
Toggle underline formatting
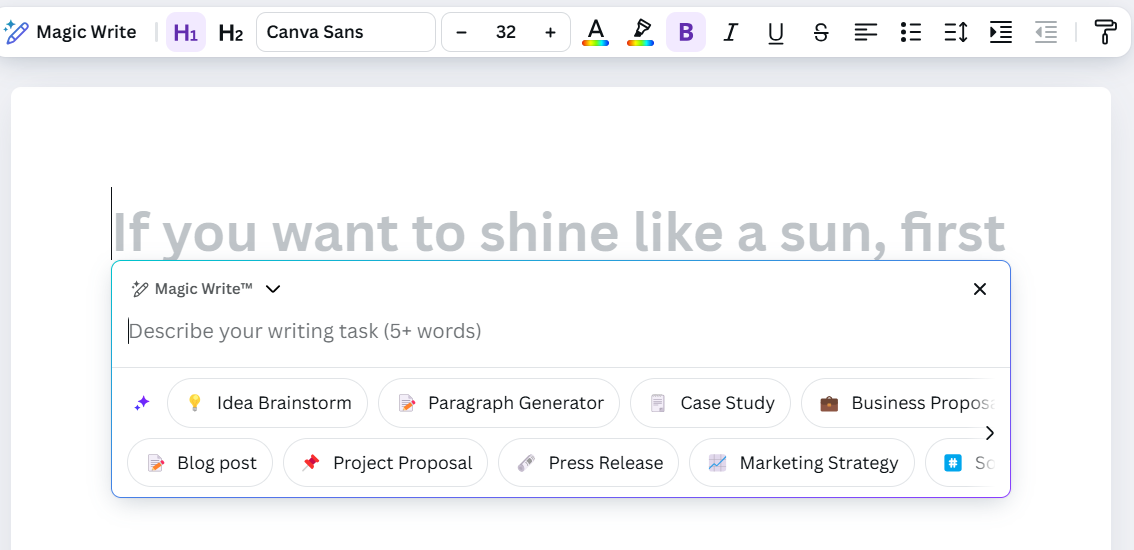[776, 32]
